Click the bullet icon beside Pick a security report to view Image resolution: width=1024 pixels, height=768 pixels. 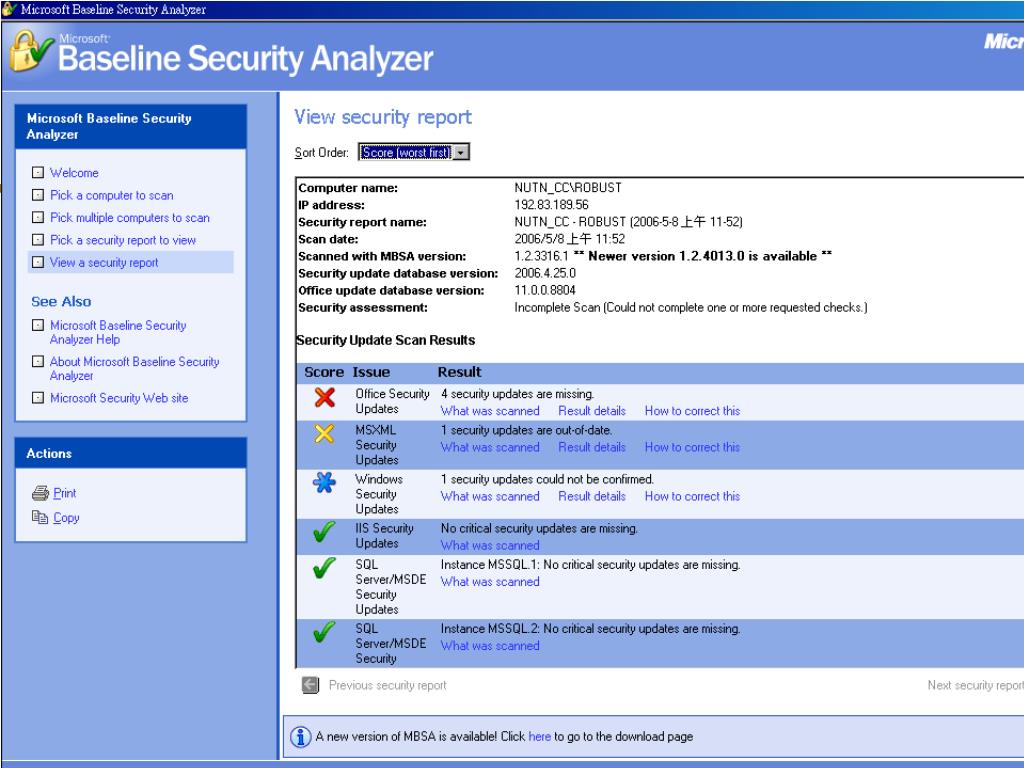(38, 240)
